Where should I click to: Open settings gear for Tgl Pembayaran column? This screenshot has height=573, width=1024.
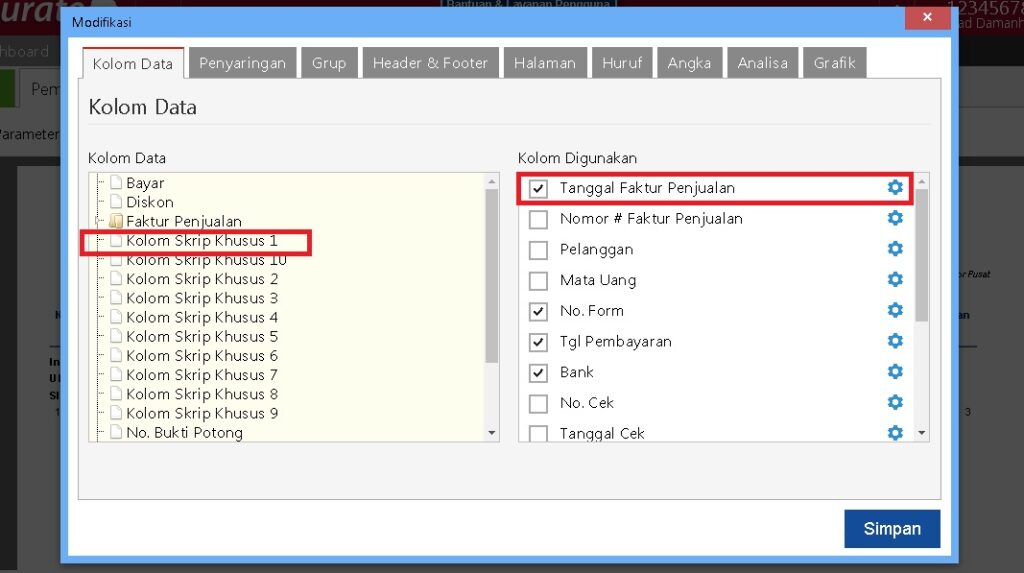pos(895,341)
